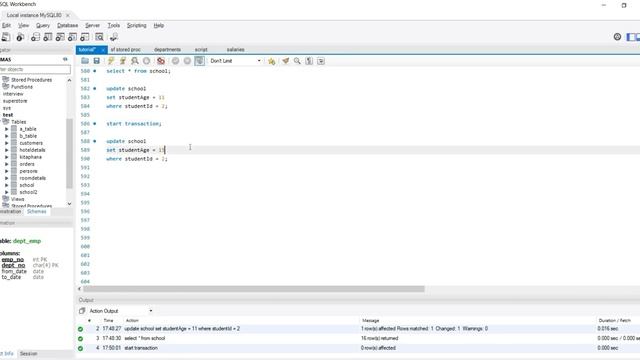Save the script using the floppy disk icon

[x=97, y=61]
